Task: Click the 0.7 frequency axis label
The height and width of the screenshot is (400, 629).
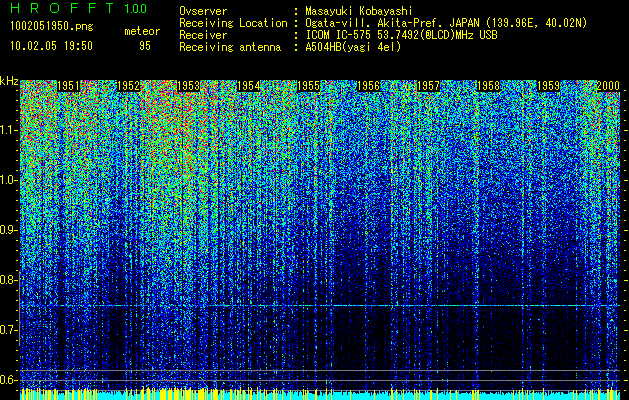Action: click(8, 330)
